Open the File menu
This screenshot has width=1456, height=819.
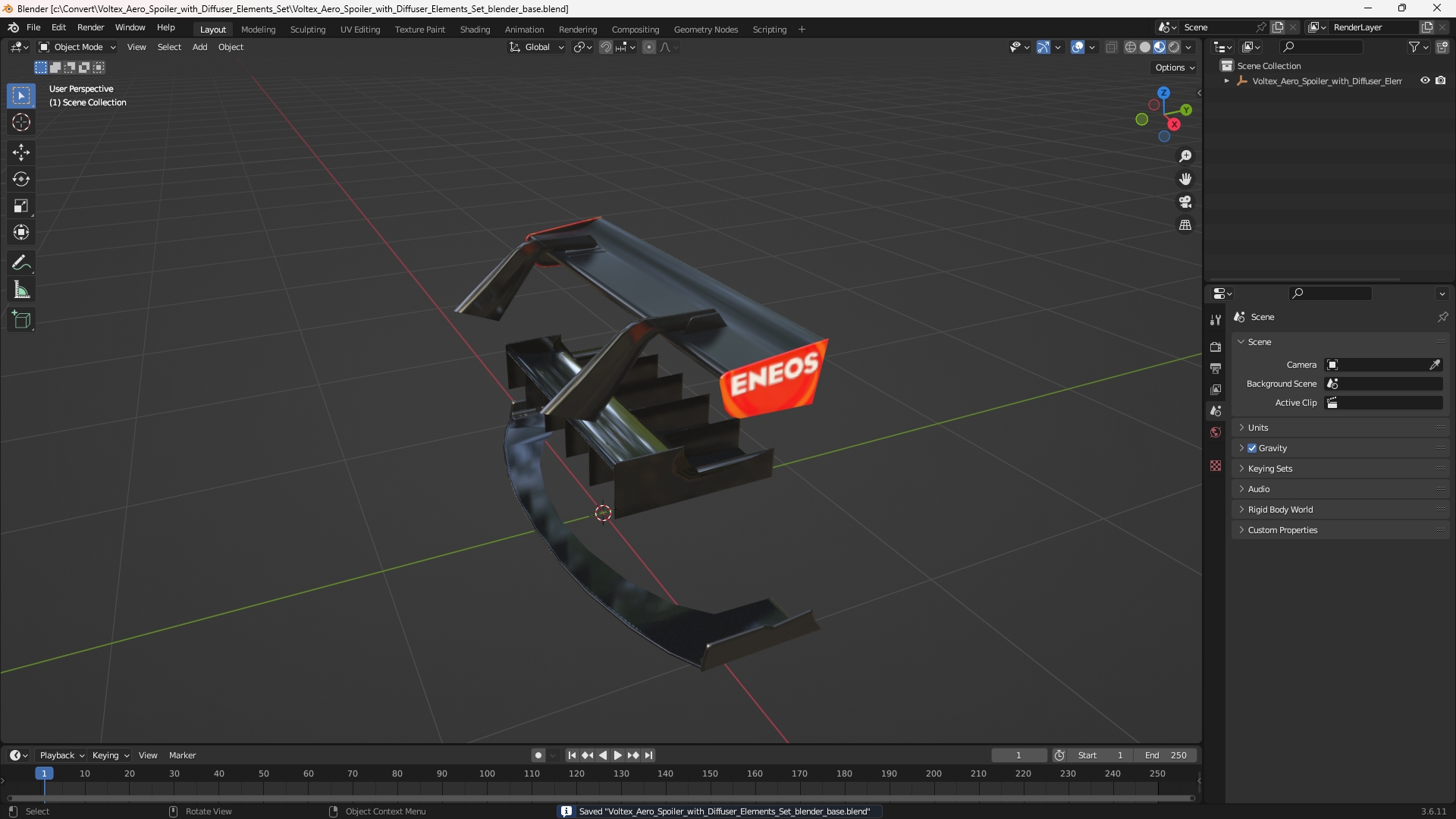[33, 27]
